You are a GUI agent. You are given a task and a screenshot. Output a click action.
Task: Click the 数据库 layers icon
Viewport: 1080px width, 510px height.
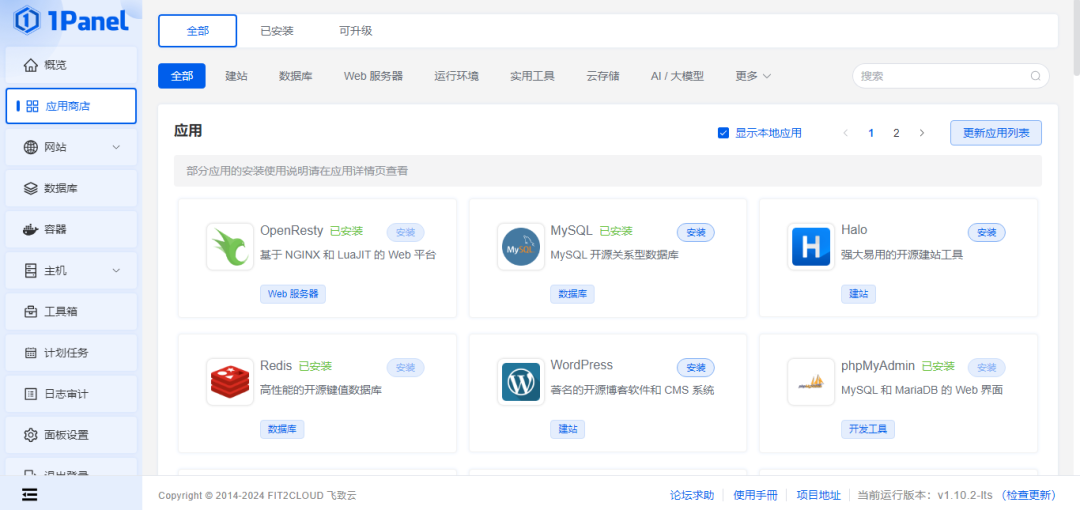tap(30, 188)
